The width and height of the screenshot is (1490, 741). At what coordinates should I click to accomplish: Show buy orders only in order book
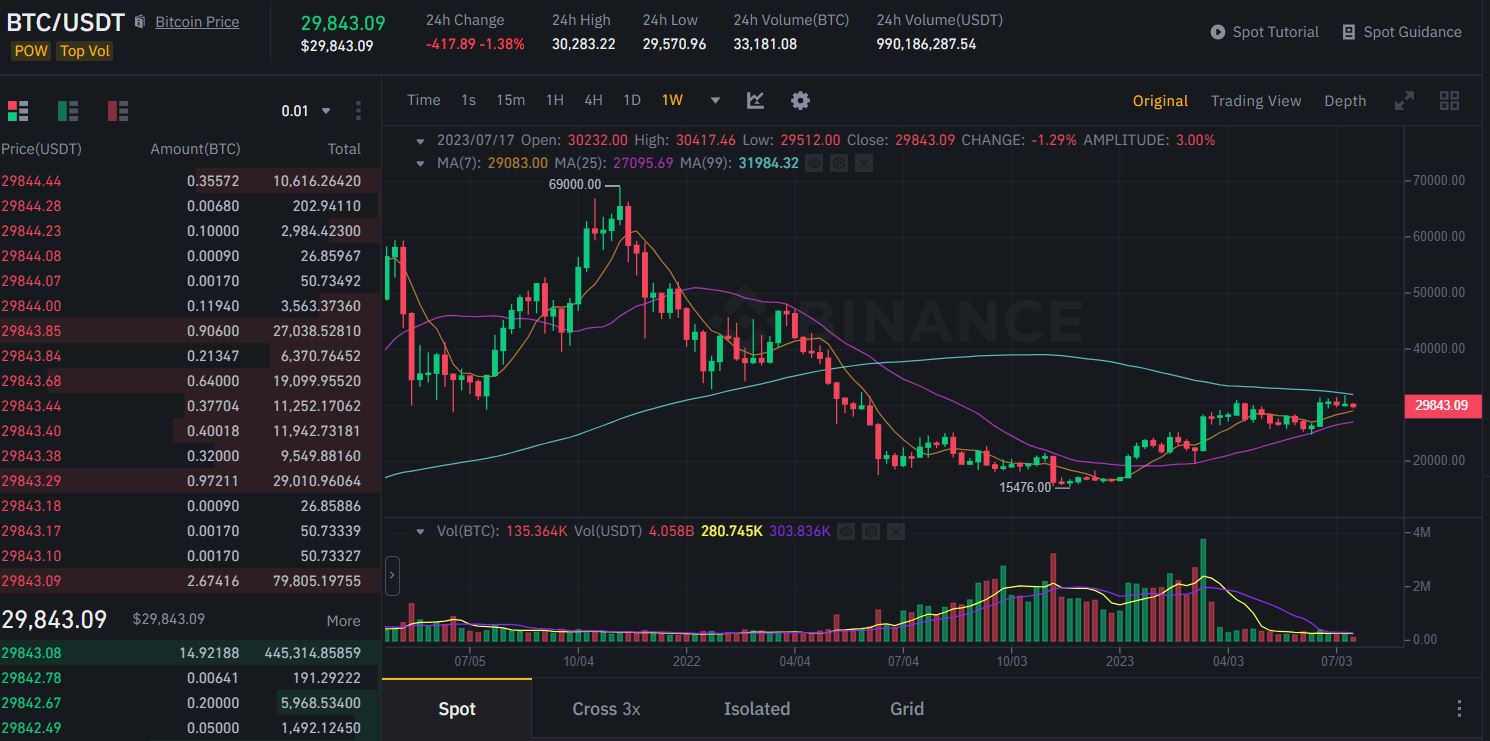coord(67,110)
